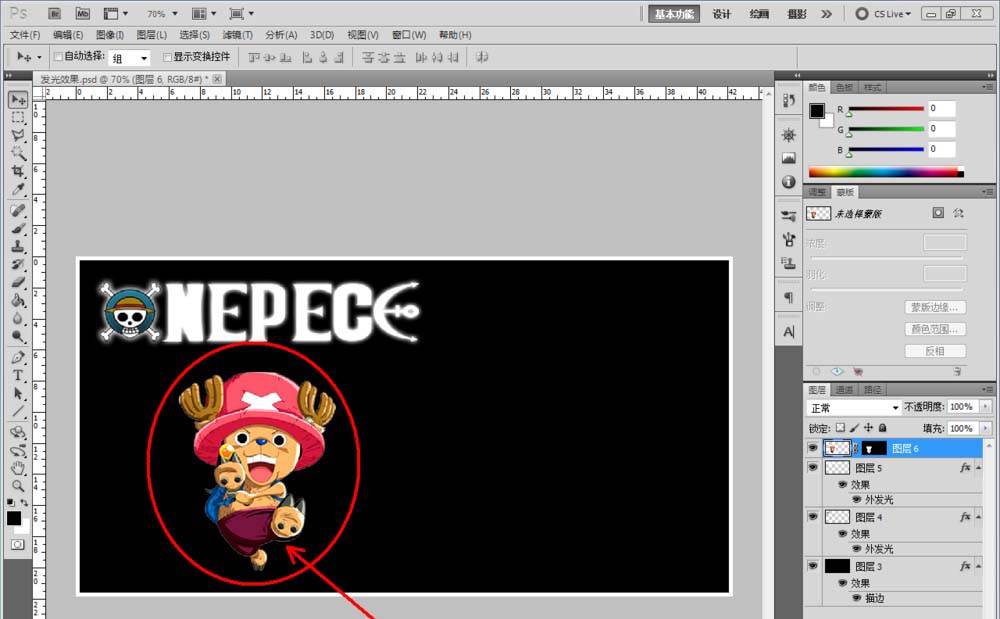Select the Brush tool
Image resolution: width=1000 pixels, height=619 pixels.
[x=18, y=228]
